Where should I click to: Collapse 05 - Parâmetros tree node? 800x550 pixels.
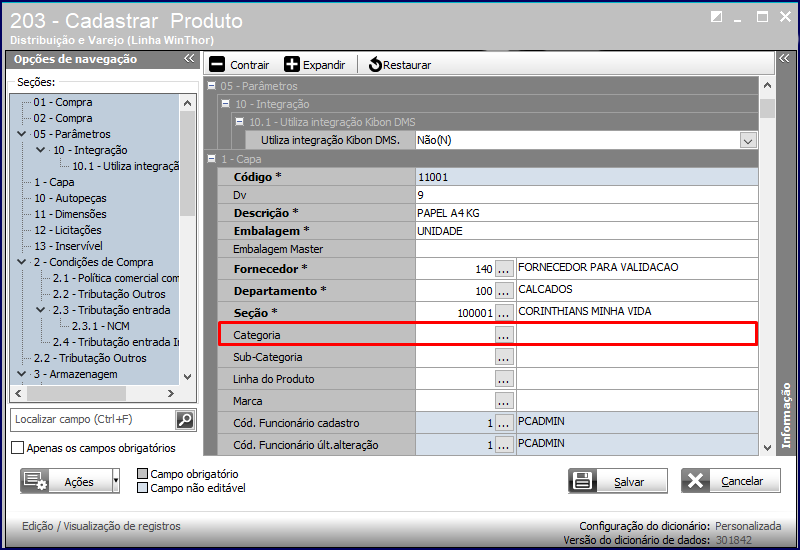(21, 134)
